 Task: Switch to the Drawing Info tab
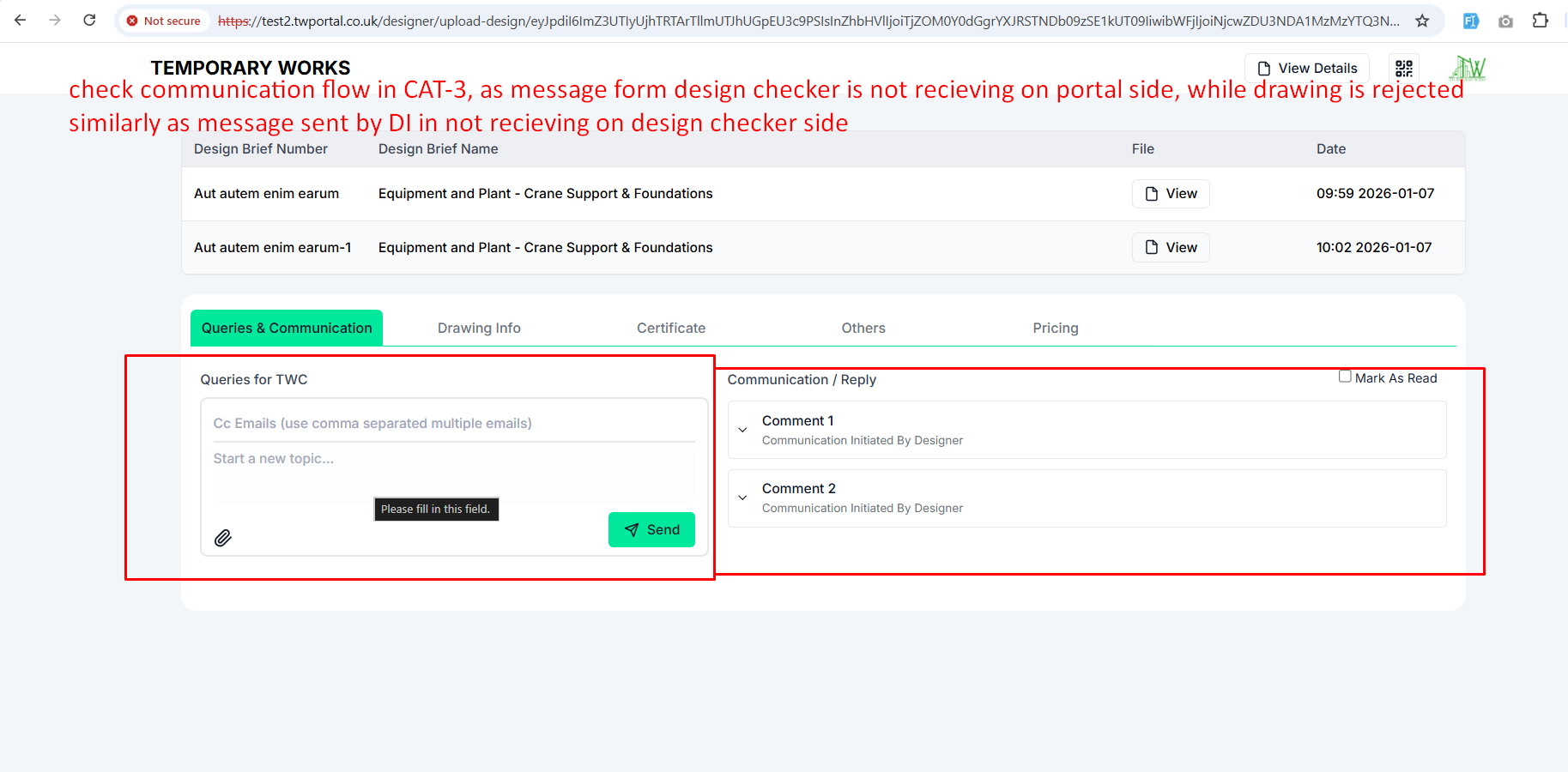pyautogui.click(x=479, y=329)
